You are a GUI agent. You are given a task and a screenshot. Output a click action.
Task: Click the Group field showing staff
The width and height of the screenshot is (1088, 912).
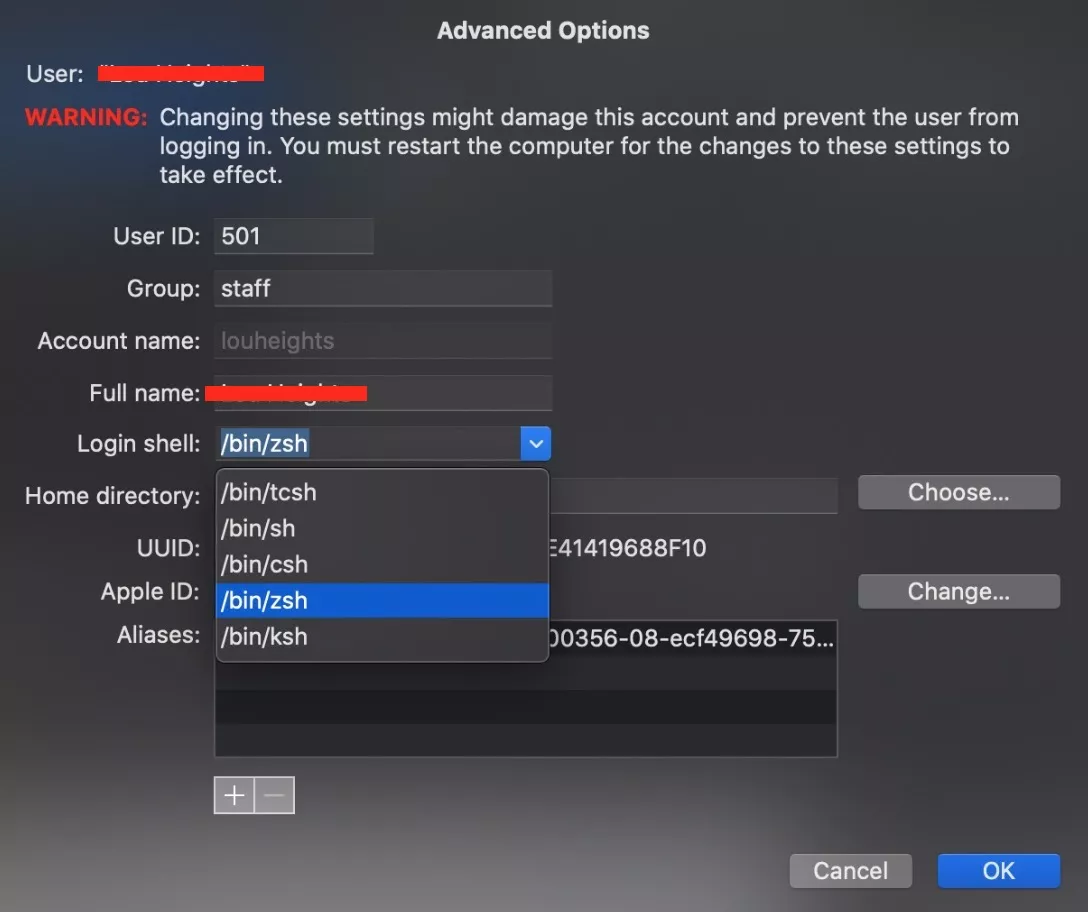383,289
